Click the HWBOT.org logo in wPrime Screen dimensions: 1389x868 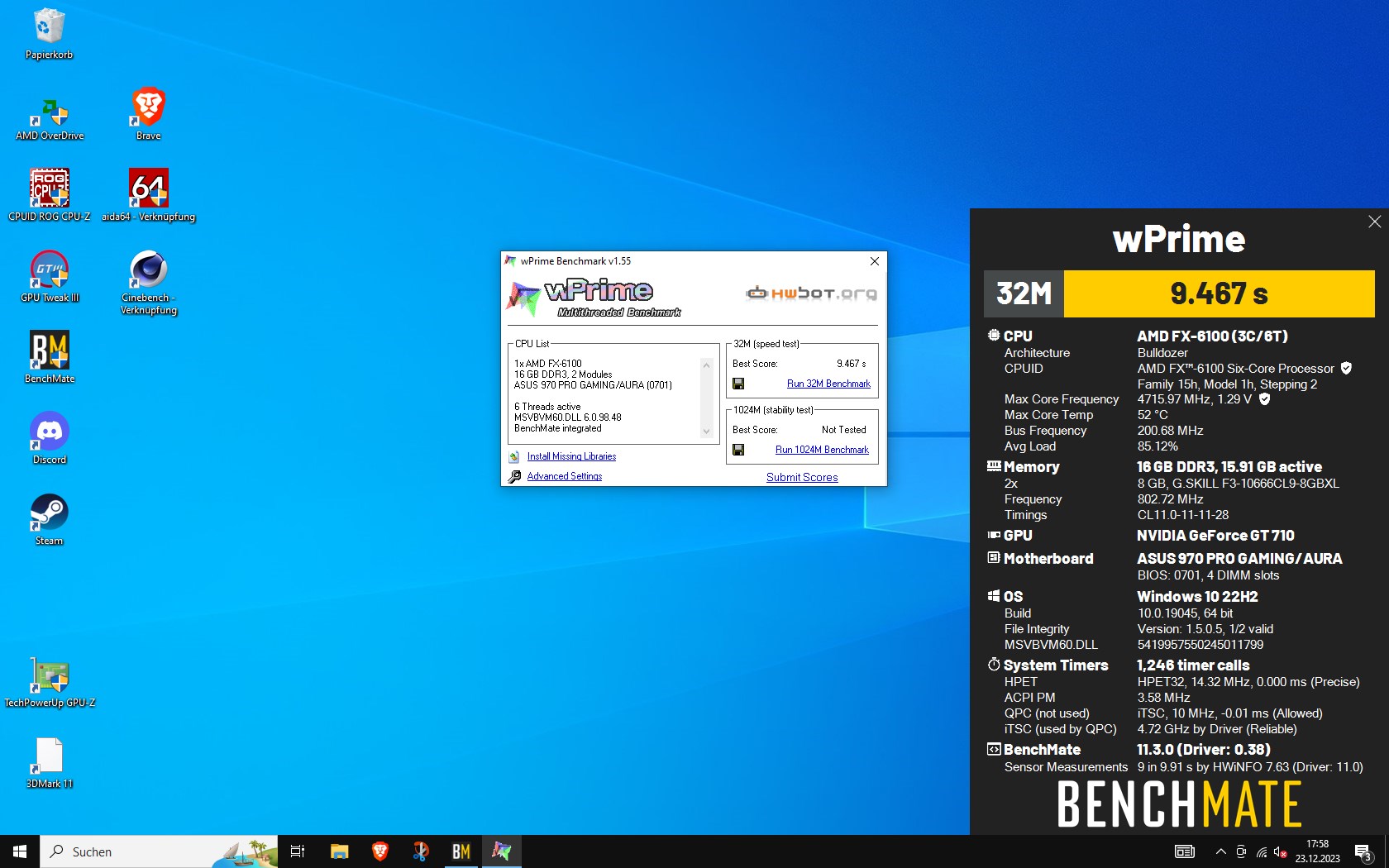pos(811,293)
